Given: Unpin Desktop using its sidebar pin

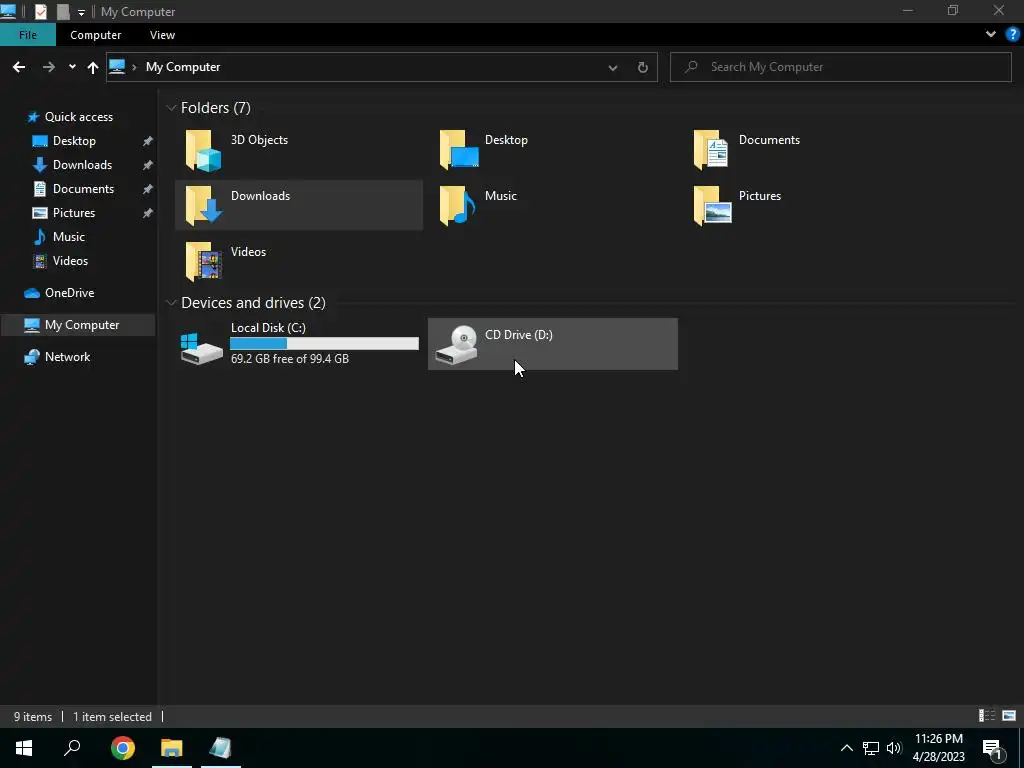Looking at the screenshot, I should tap(148, 141).
